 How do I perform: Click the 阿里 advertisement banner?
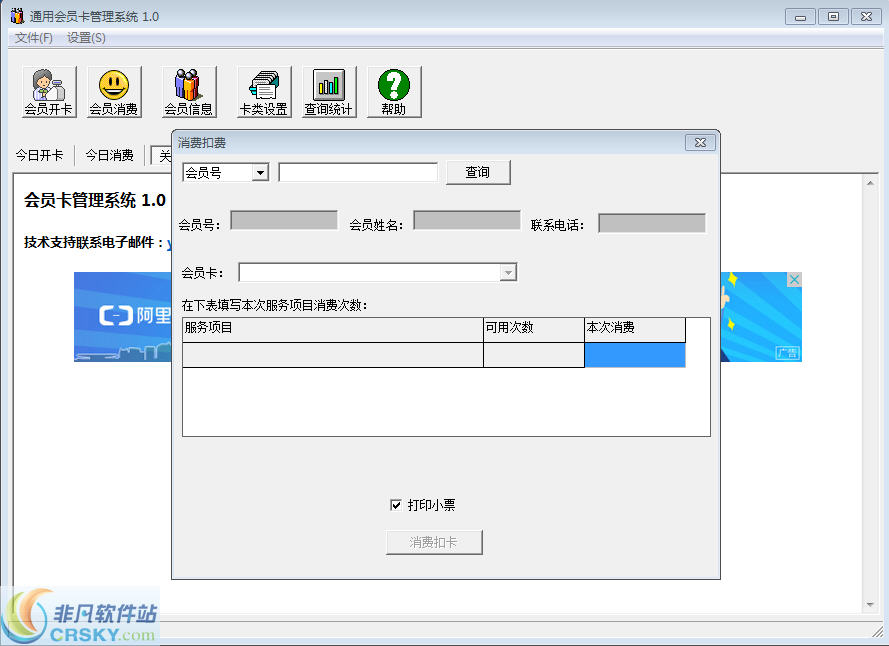coord(123,316)
